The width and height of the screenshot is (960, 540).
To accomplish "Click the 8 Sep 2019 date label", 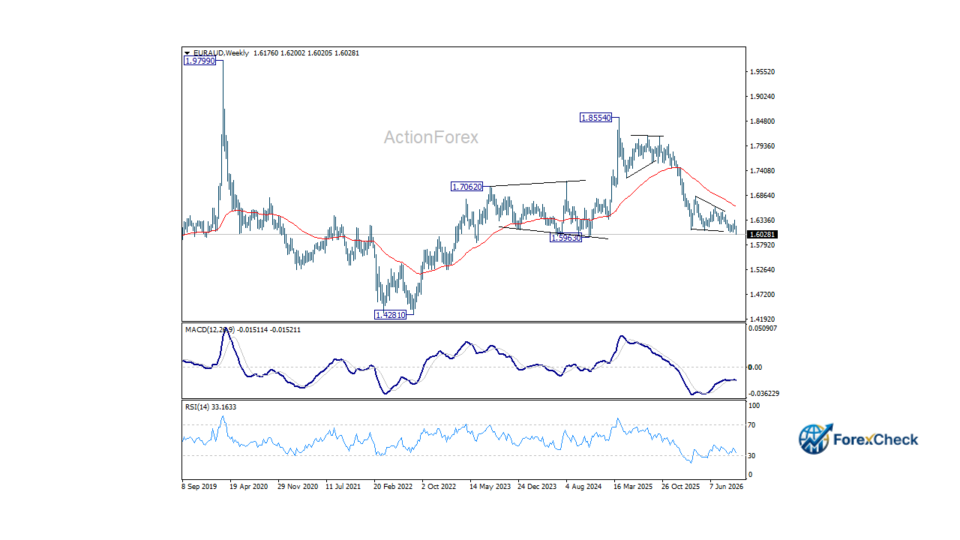I will 199,487.
